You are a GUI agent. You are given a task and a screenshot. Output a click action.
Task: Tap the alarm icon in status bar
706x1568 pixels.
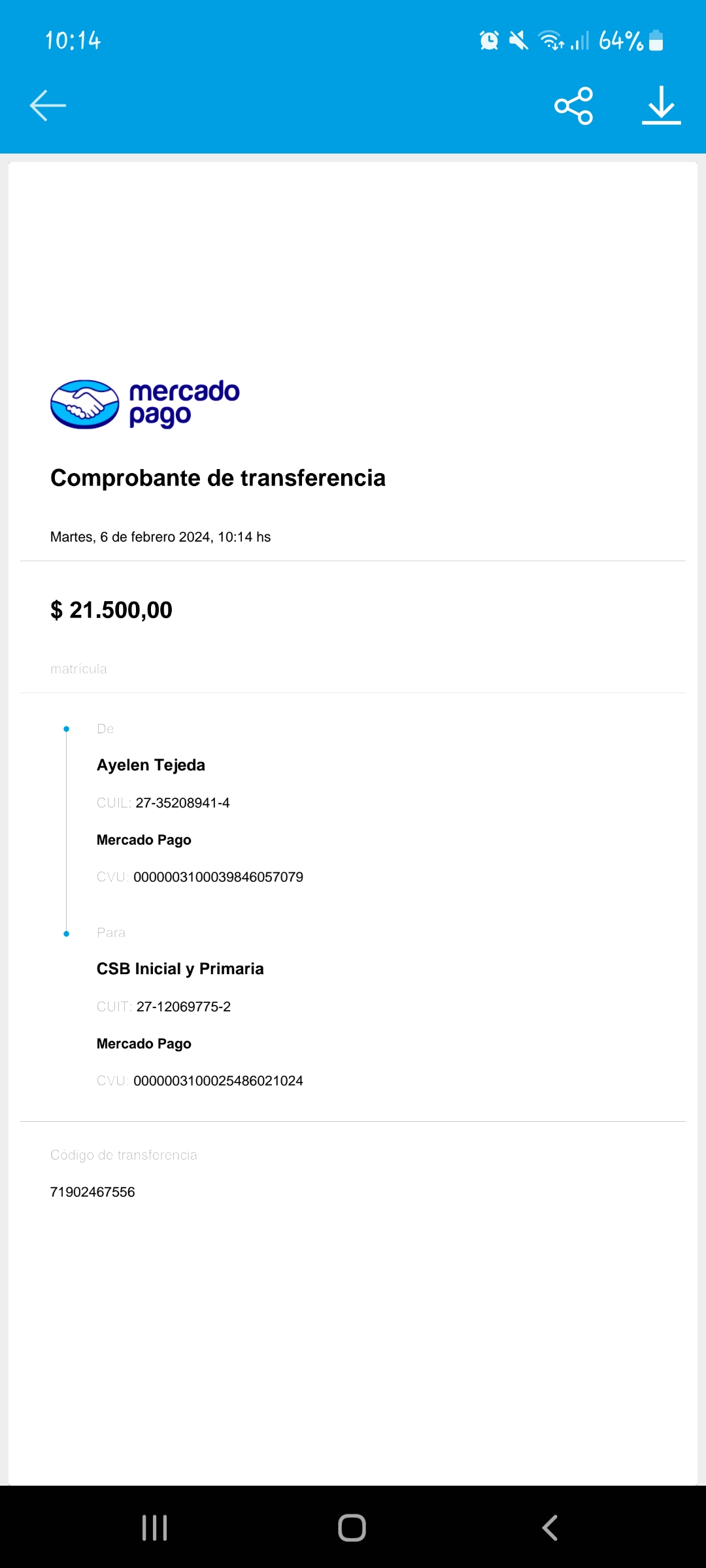tap(489, 41)
